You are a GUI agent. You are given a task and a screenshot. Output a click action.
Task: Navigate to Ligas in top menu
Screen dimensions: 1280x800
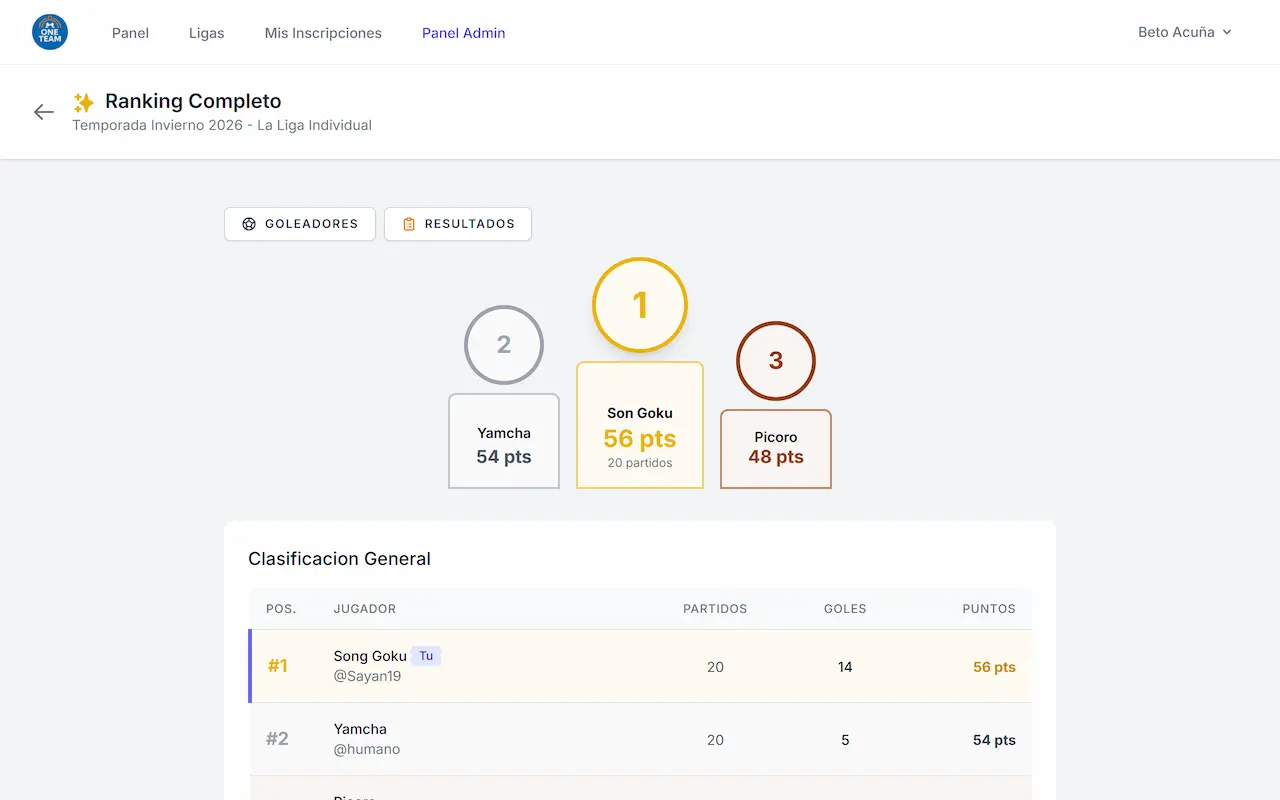pyautogui.click(x=206, y=33)
